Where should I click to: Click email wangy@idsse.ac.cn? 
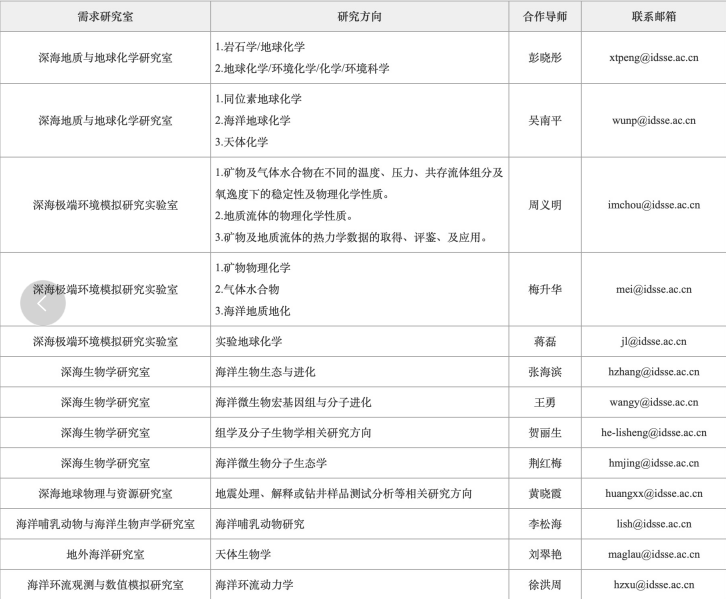coord(654,402)
